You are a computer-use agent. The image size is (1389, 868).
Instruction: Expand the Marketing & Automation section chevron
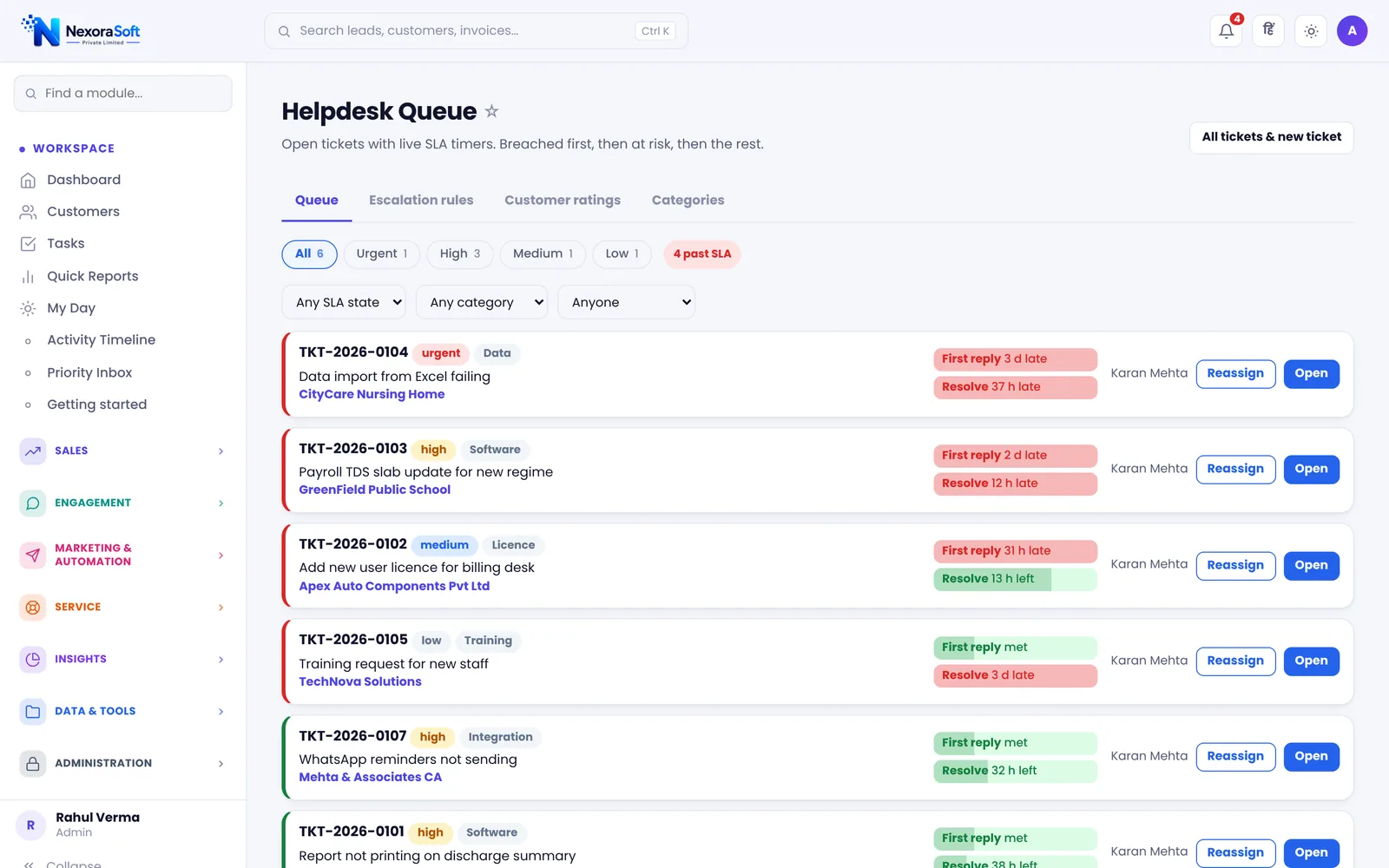pyautogui.click(x=221, y=556)
